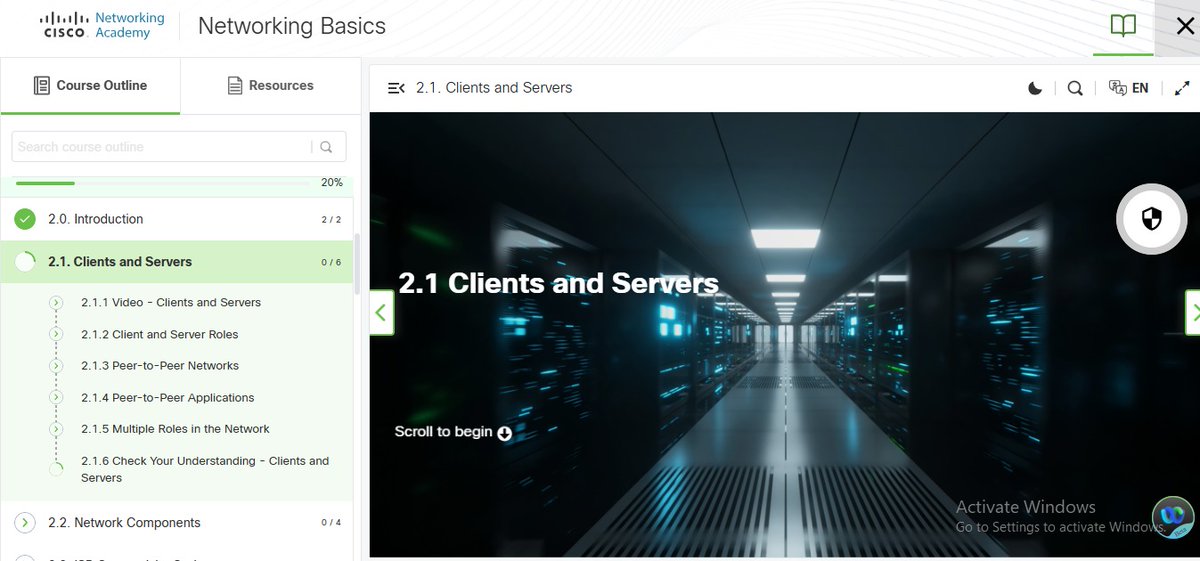Click the course outline vertical scrollbar
Screen dimensions: 1200x561
click(x=357, y=265)
